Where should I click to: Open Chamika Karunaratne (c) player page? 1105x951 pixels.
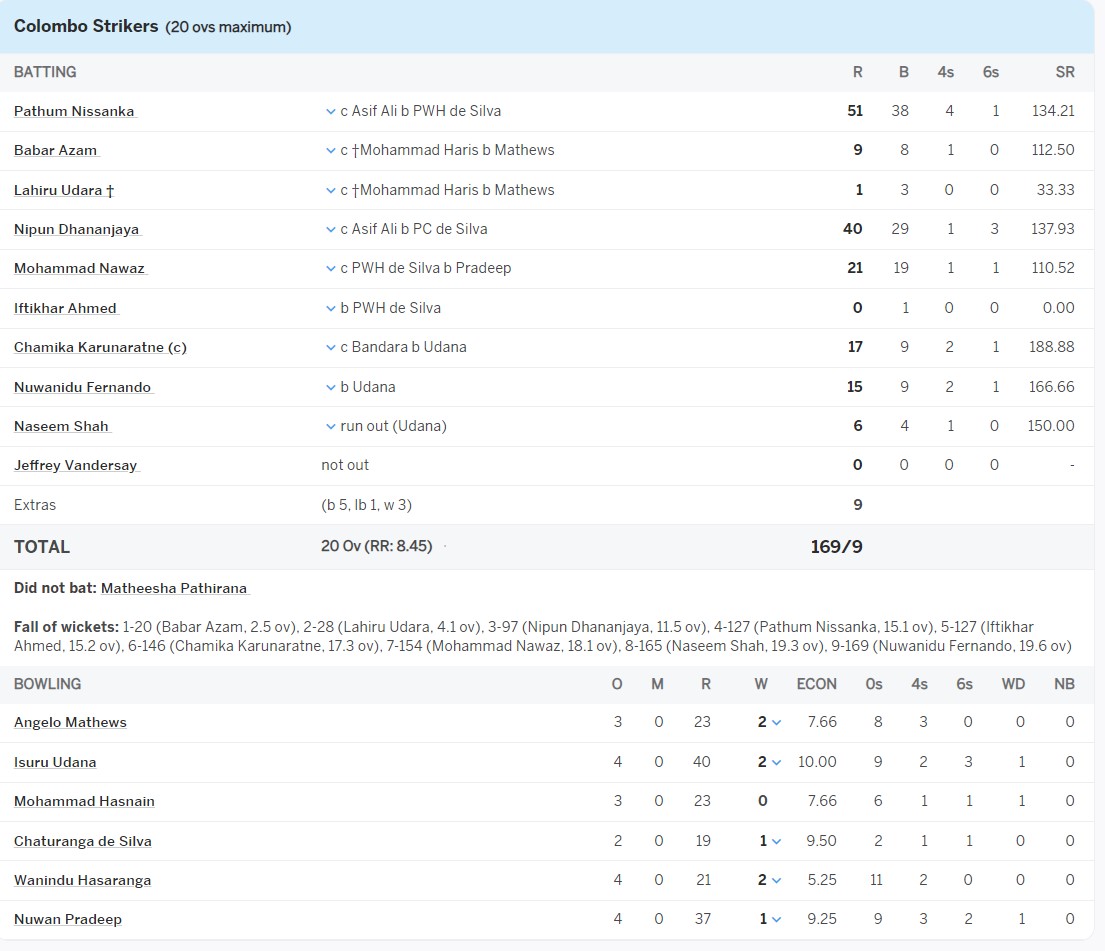coord(100,347)
